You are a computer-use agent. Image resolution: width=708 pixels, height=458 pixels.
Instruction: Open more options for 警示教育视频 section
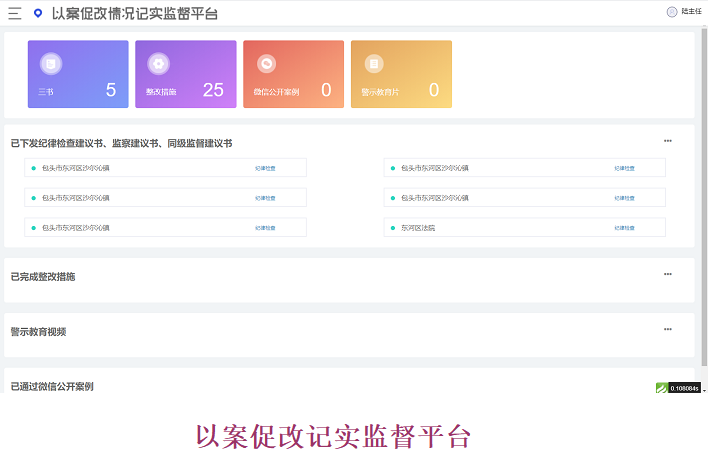pos(668,329)
